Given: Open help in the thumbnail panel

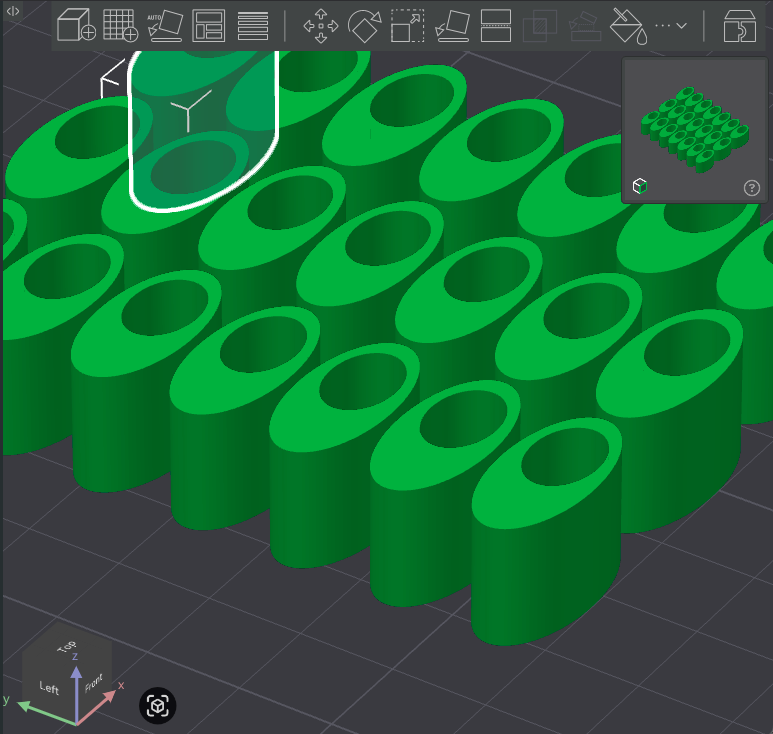Looking at the screenshot, I should [751, 188].
